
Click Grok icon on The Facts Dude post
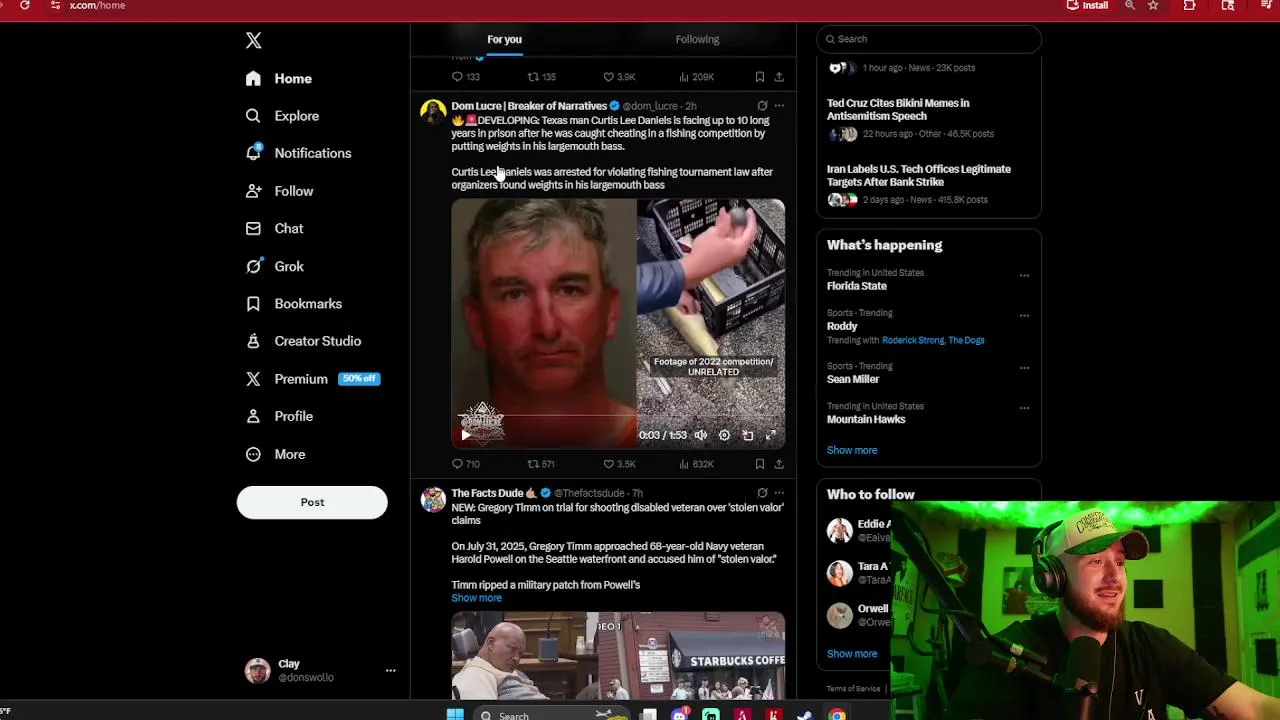762,493
